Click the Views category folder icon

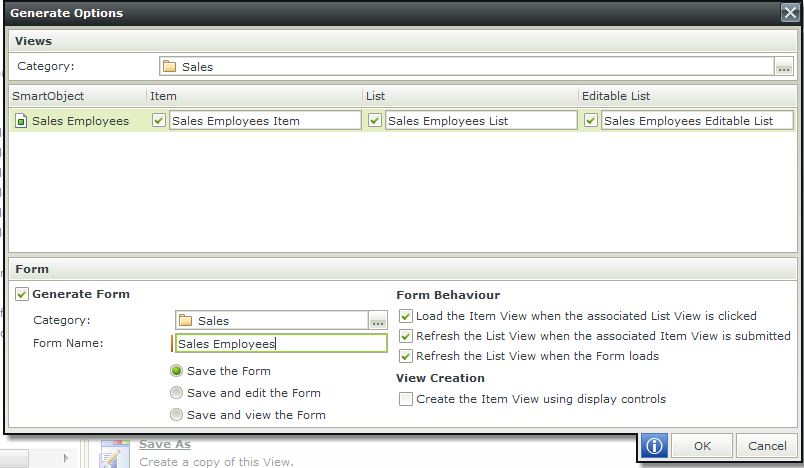coord(169,66)
